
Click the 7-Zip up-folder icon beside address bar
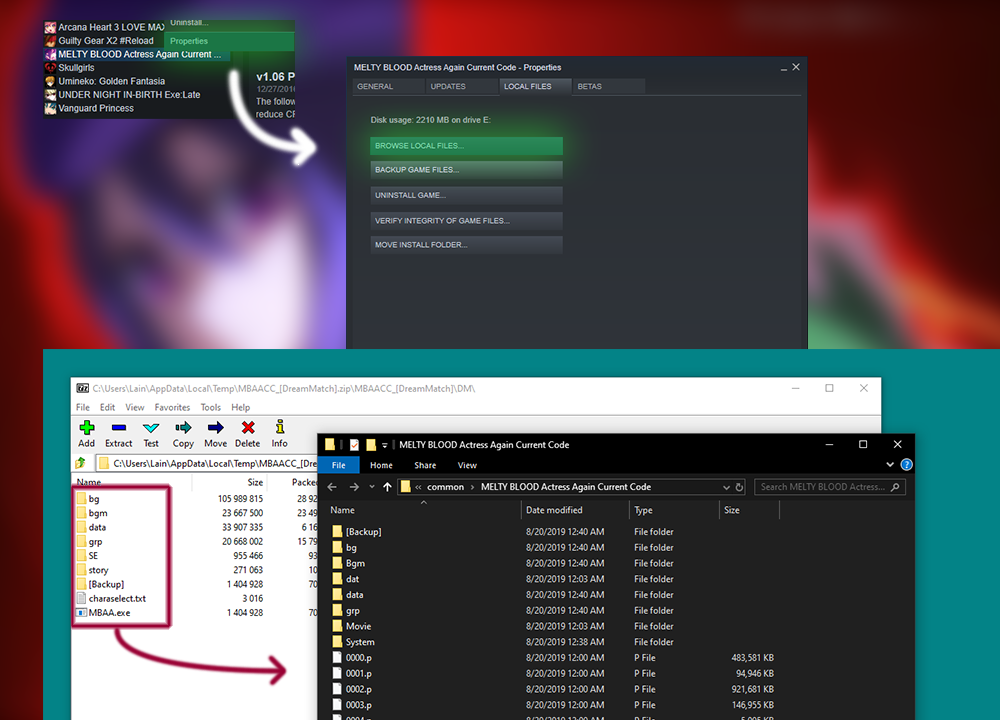coord(81,463)
